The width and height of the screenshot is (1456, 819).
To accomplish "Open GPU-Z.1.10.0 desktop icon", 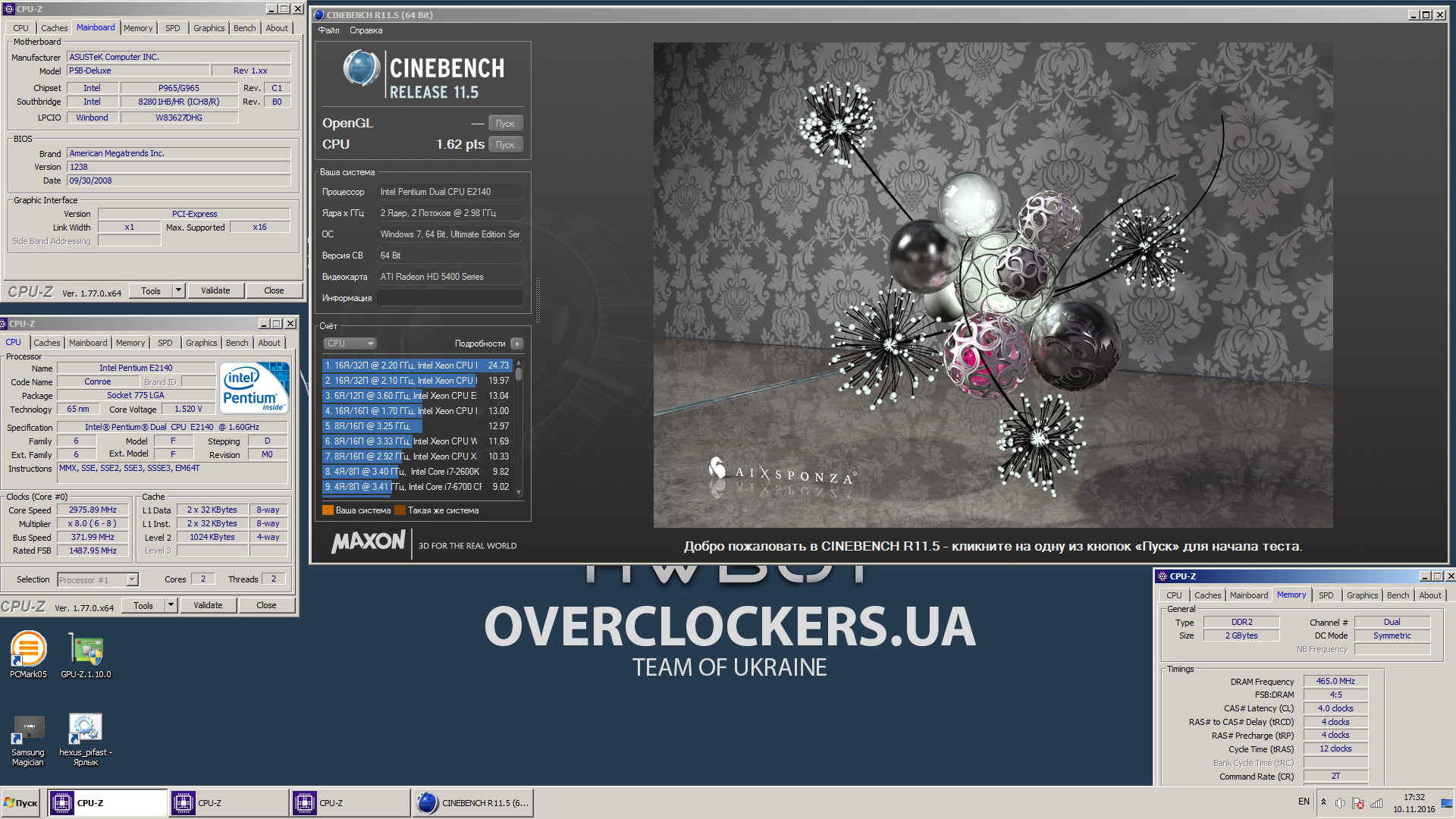I will coord(86,654).
